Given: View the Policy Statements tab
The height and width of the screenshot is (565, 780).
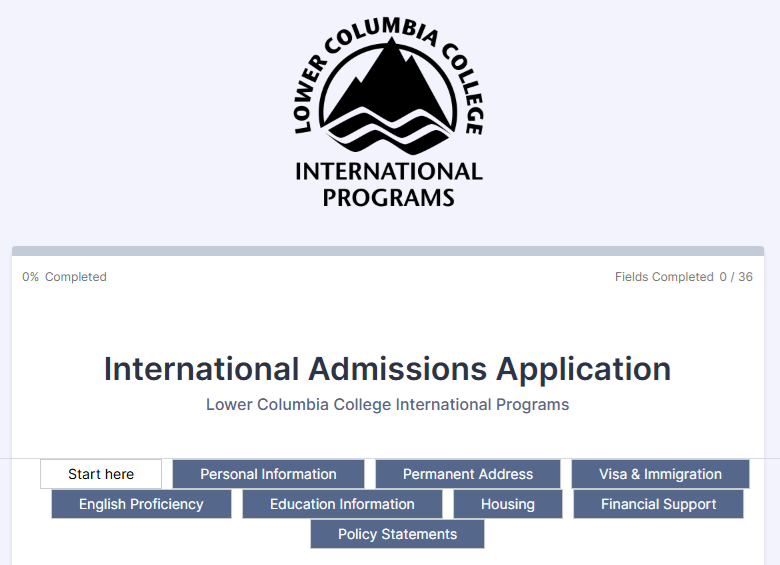Looking at the screenshot, I should click(397, 534).
